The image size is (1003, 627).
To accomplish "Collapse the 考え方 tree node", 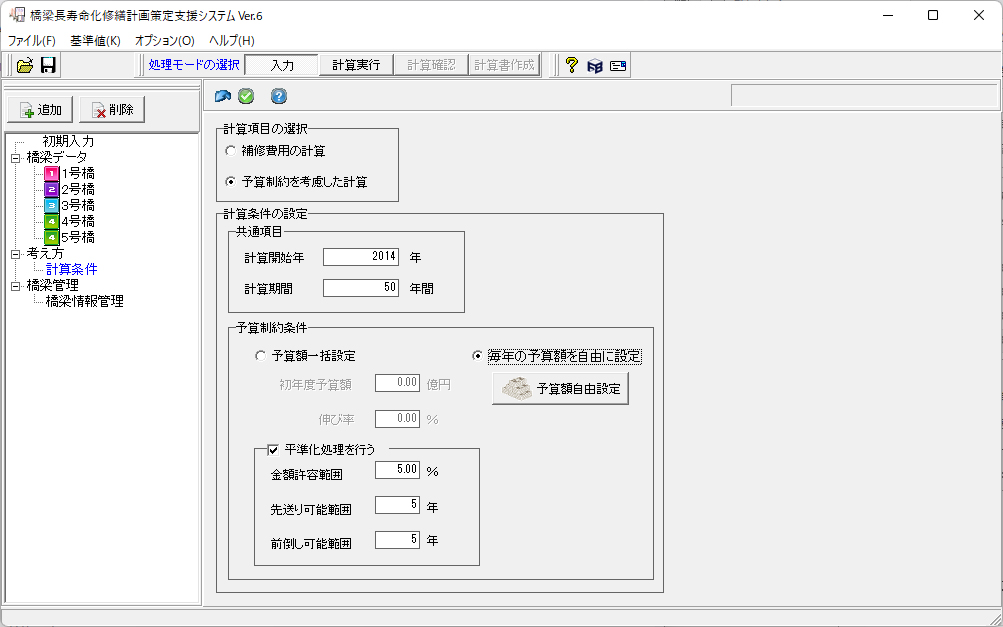I will coord(16,255).
